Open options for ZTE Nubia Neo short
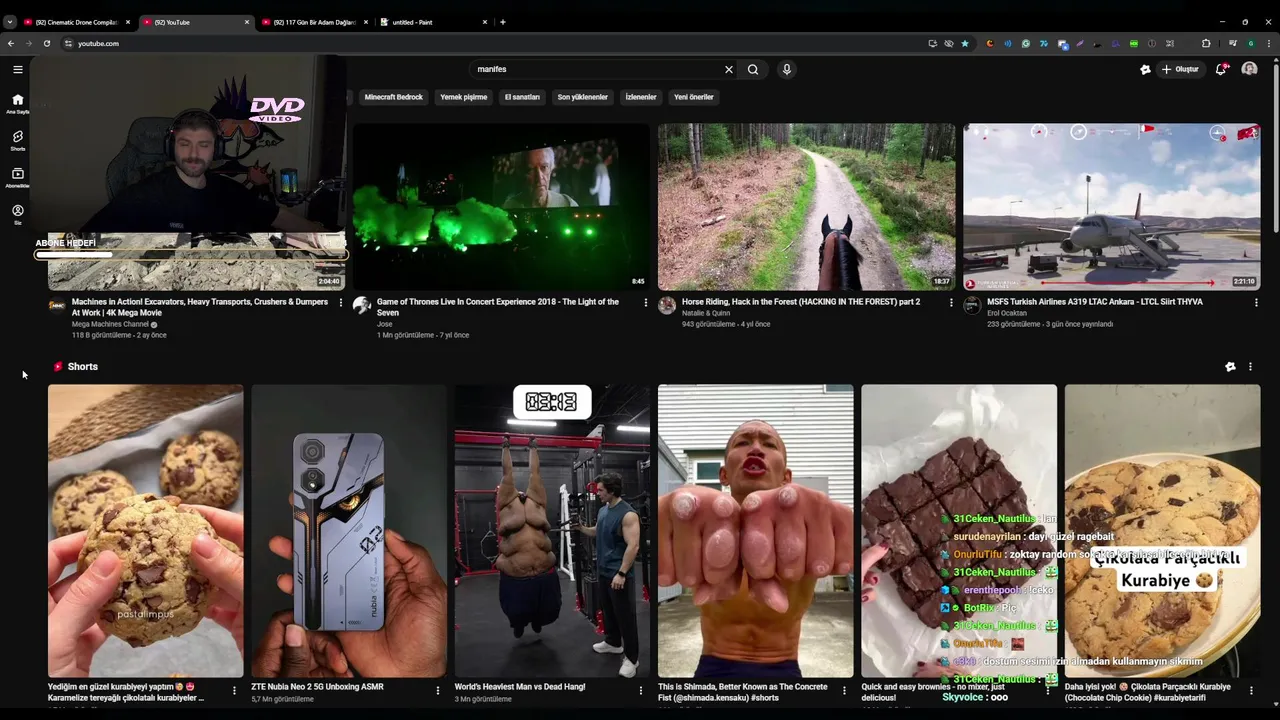Screen dimensions: 1280x720 pyautogui.click(x=438, y=690)
